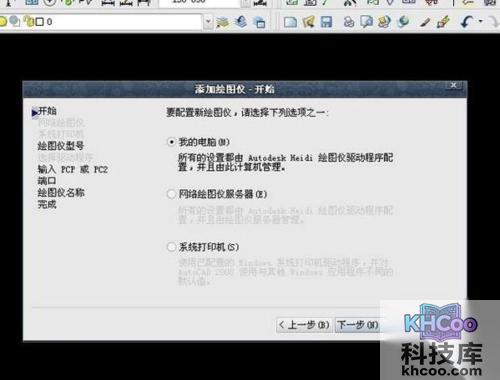This screenshot has width=500, height=380.
Task: Click the Open file folder icon
Action: [x=308, y=22]
